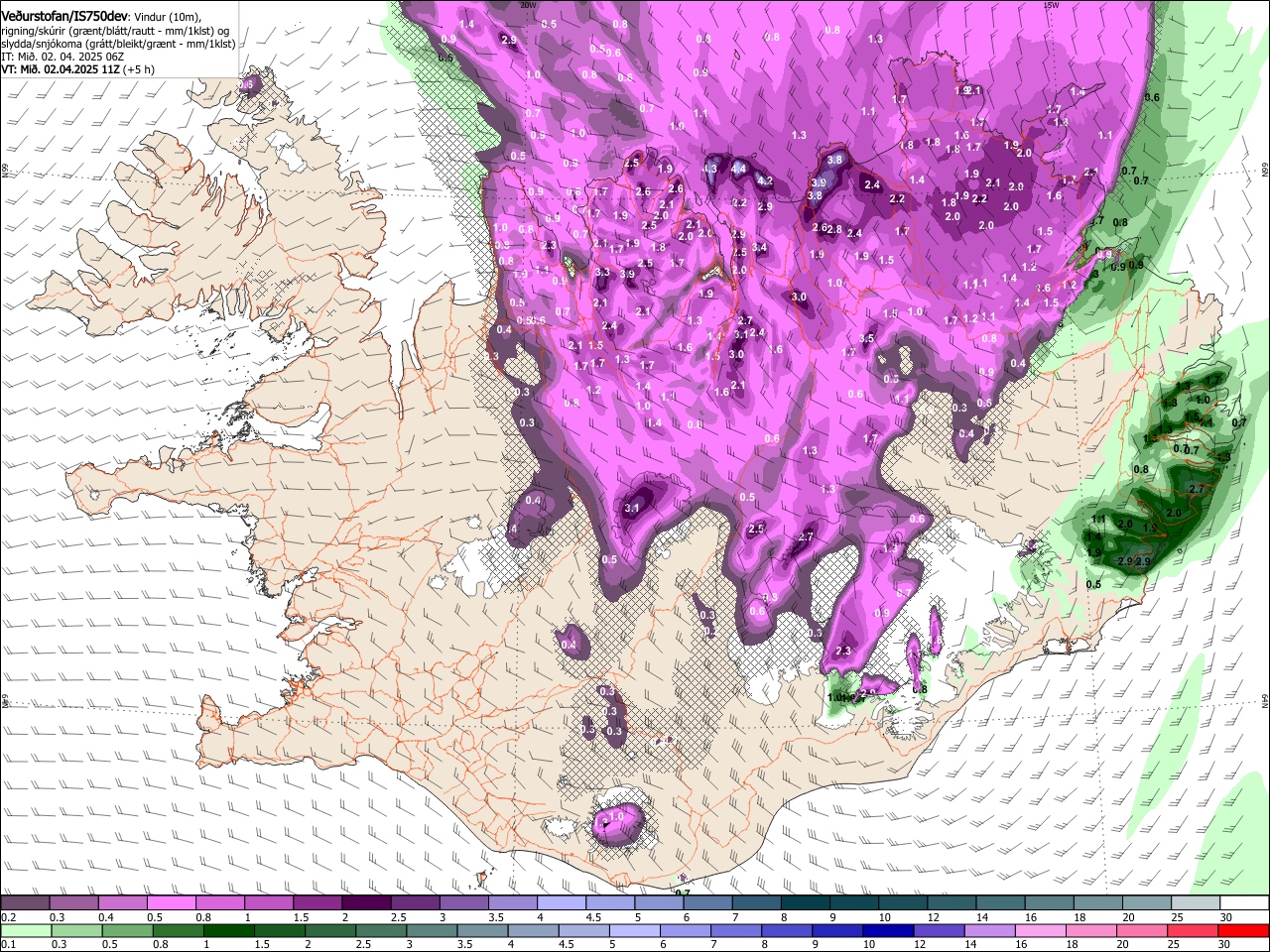
Task: Click the '0.2' label on snow scale
Action: pyautogui.click(x=8, y=917)
